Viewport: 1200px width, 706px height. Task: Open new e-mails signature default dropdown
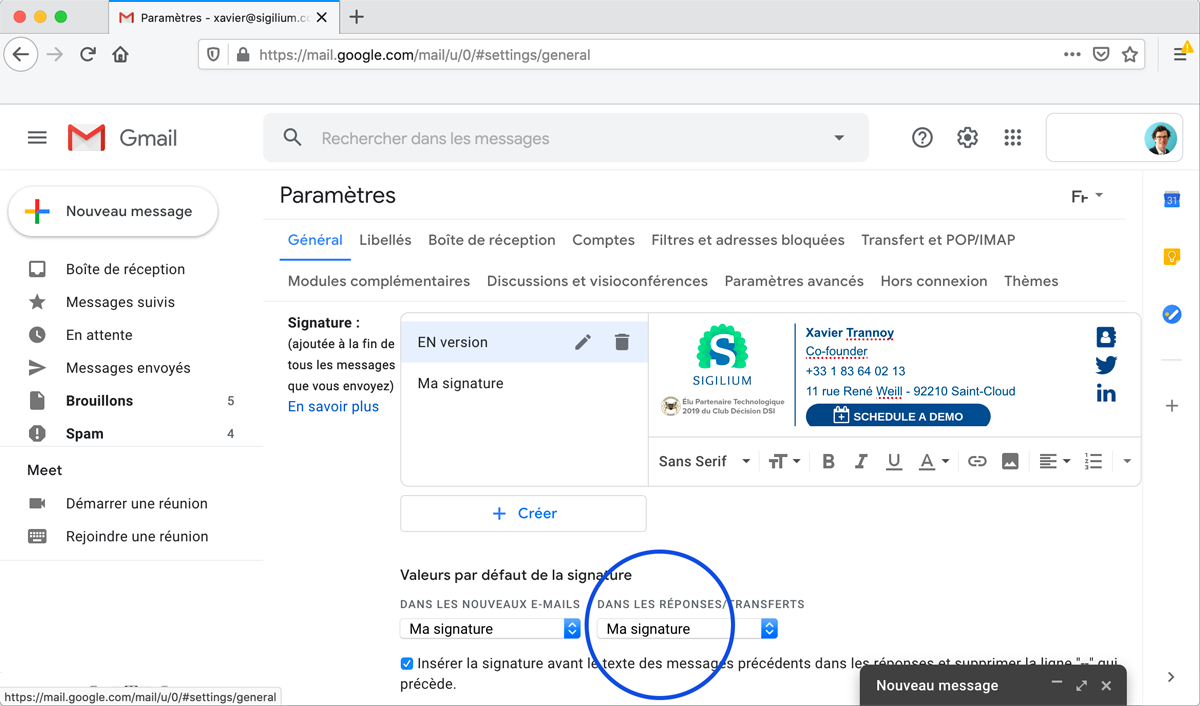490,628
